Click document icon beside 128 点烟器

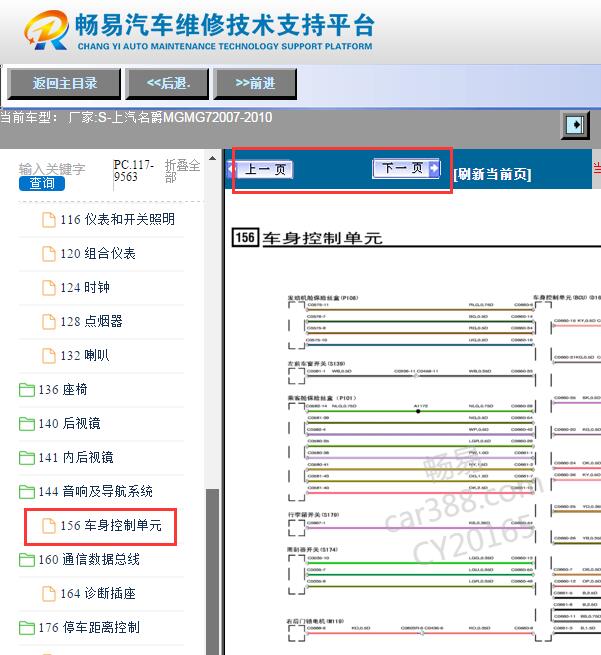pyautogui.click(x=49, y=322)
